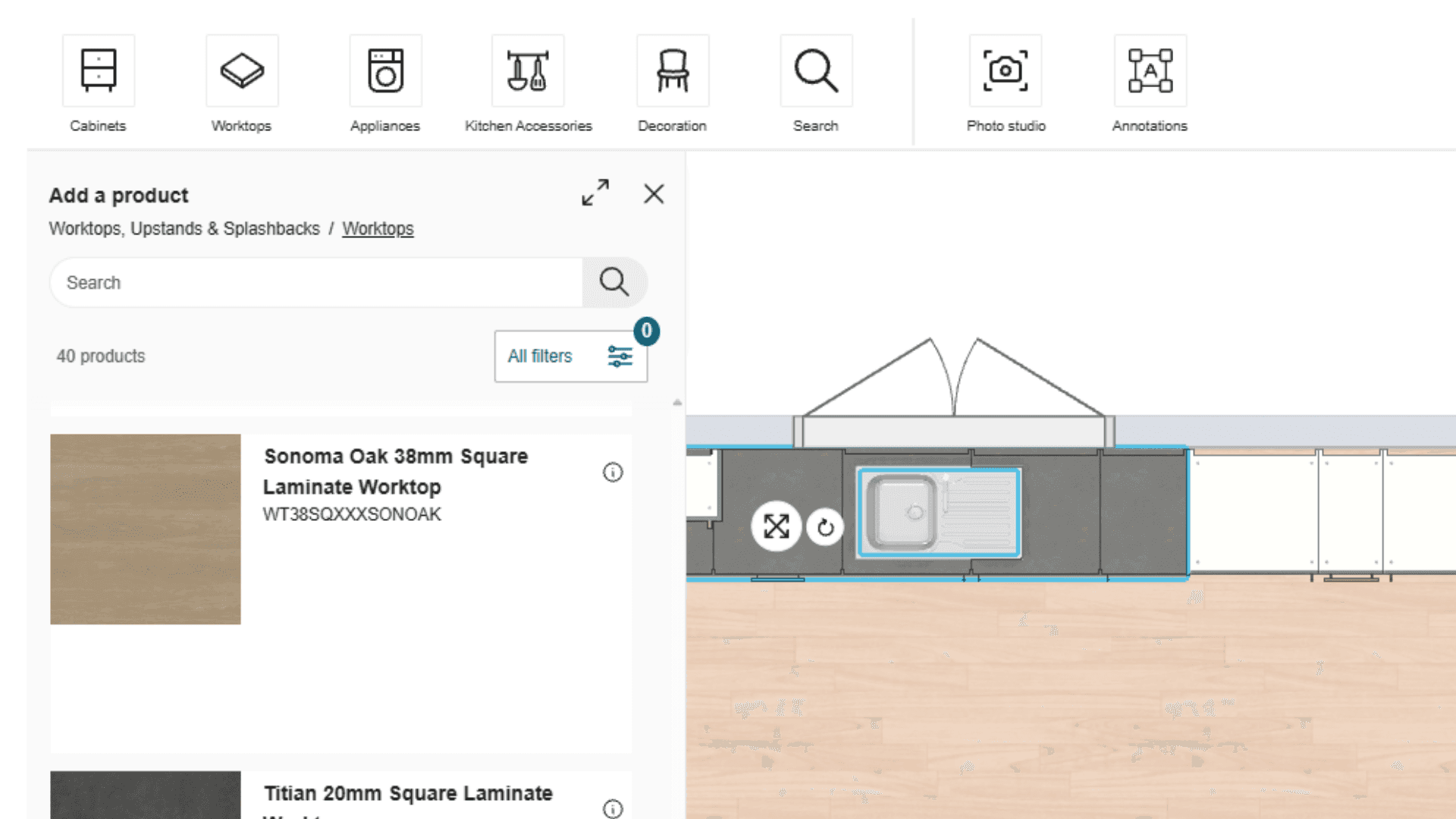Expand the Add a product panel
The image size is (1456, 819).
595,193
